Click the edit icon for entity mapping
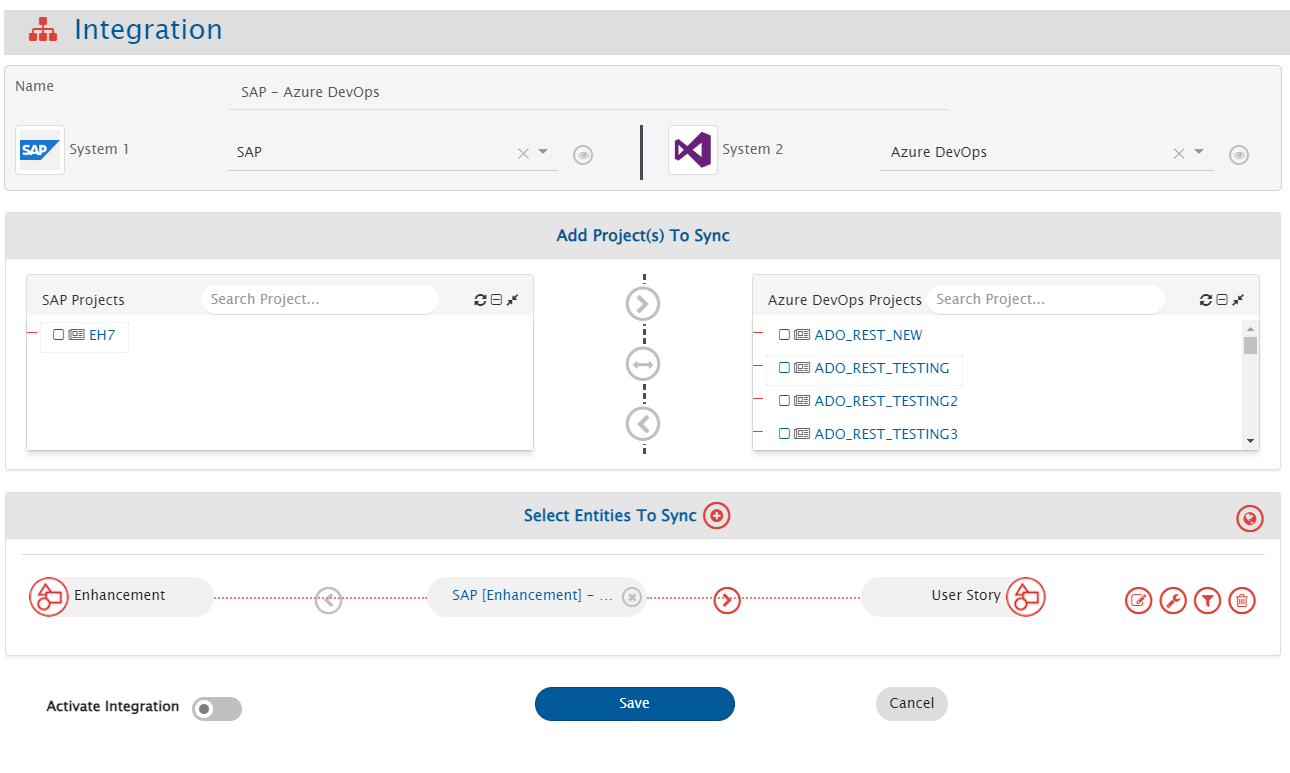1290x773 pixels. pyautogui.click(x=1138, y=601)
